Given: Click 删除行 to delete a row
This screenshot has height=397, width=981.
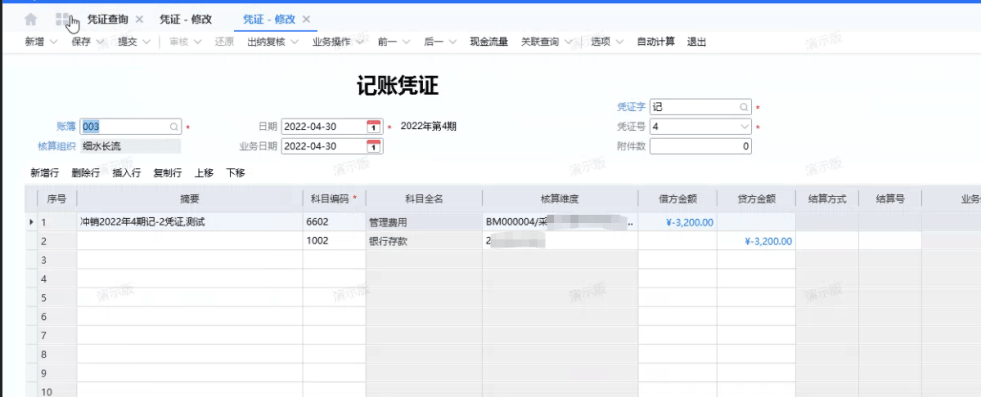Looking at the screenshot, I should coord(86,173).
